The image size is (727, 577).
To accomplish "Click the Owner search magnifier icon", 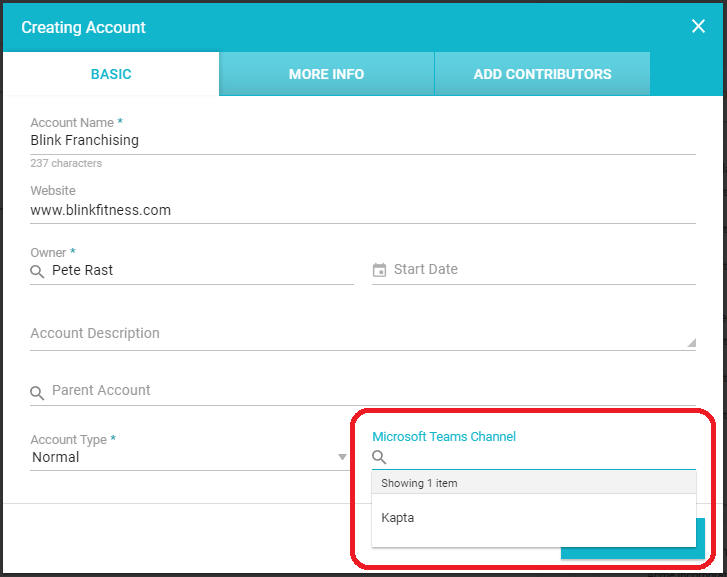I will [x=37, y=271].
